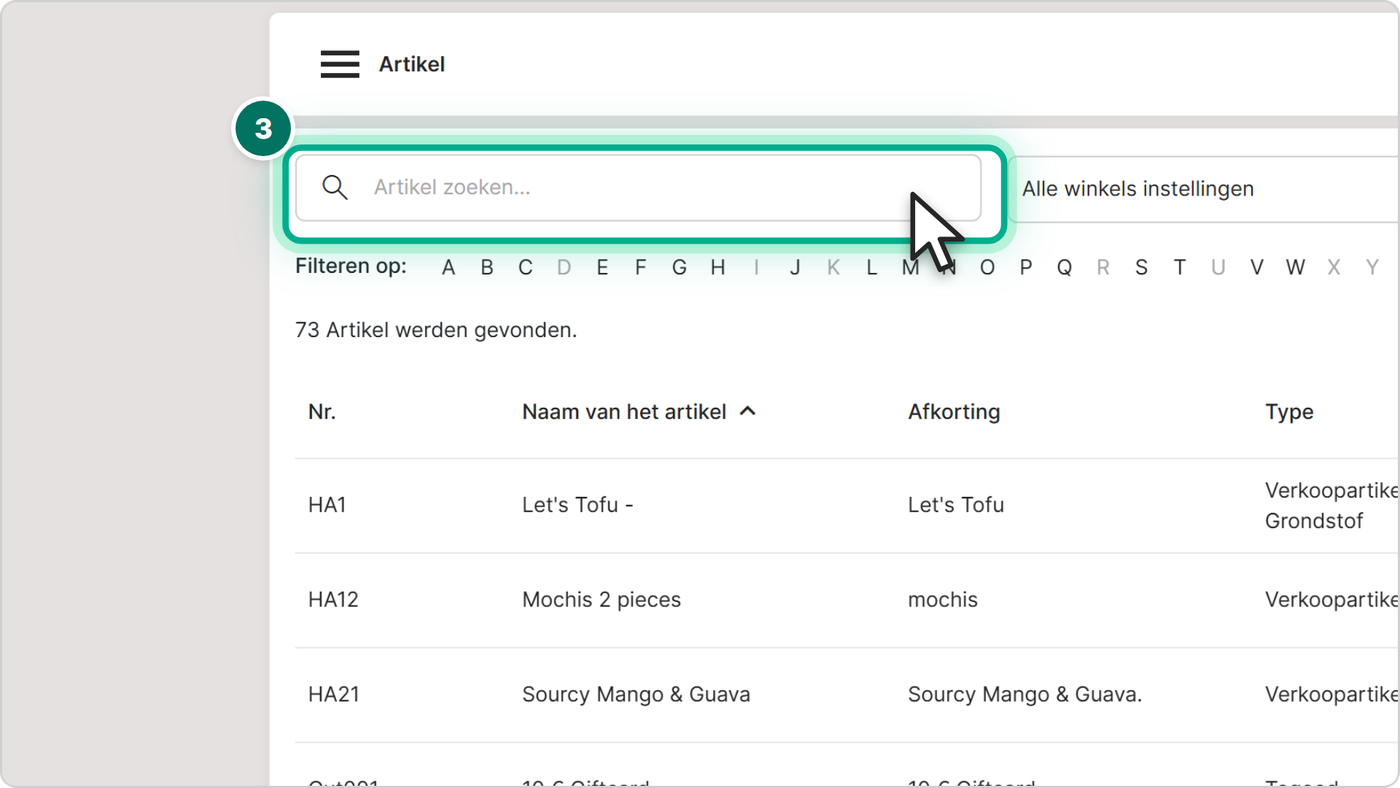
Task: Filter articles by letter L
Action: click(x=871, y=267)
